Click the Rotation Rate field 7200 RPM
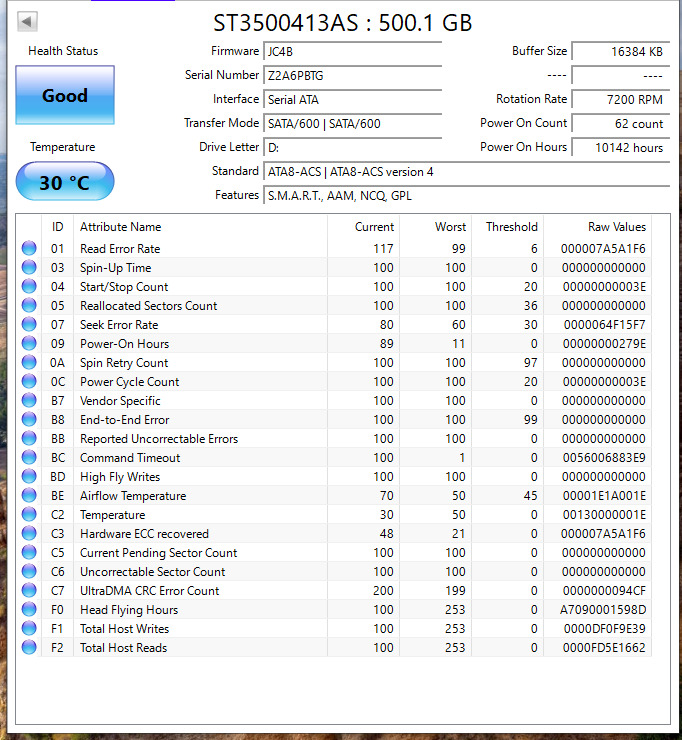The width and height of the screenshot is (682, 740). click(x=621, y=100)
